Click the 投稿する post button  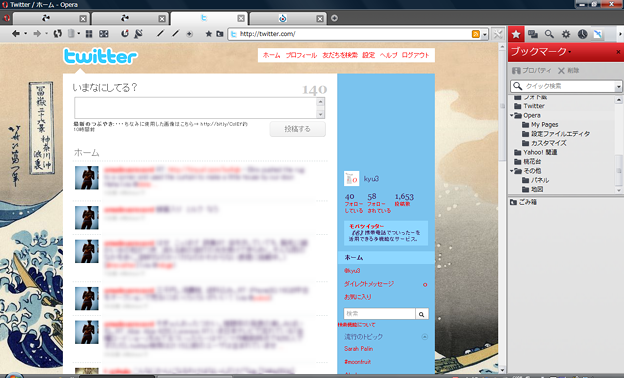pyautogui.click(x=298, y=129)
